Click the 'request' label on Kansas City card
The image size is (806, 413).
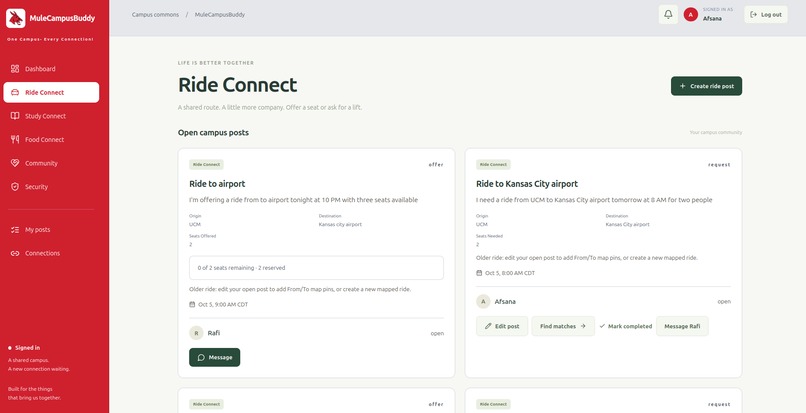[x=719, y=165]
